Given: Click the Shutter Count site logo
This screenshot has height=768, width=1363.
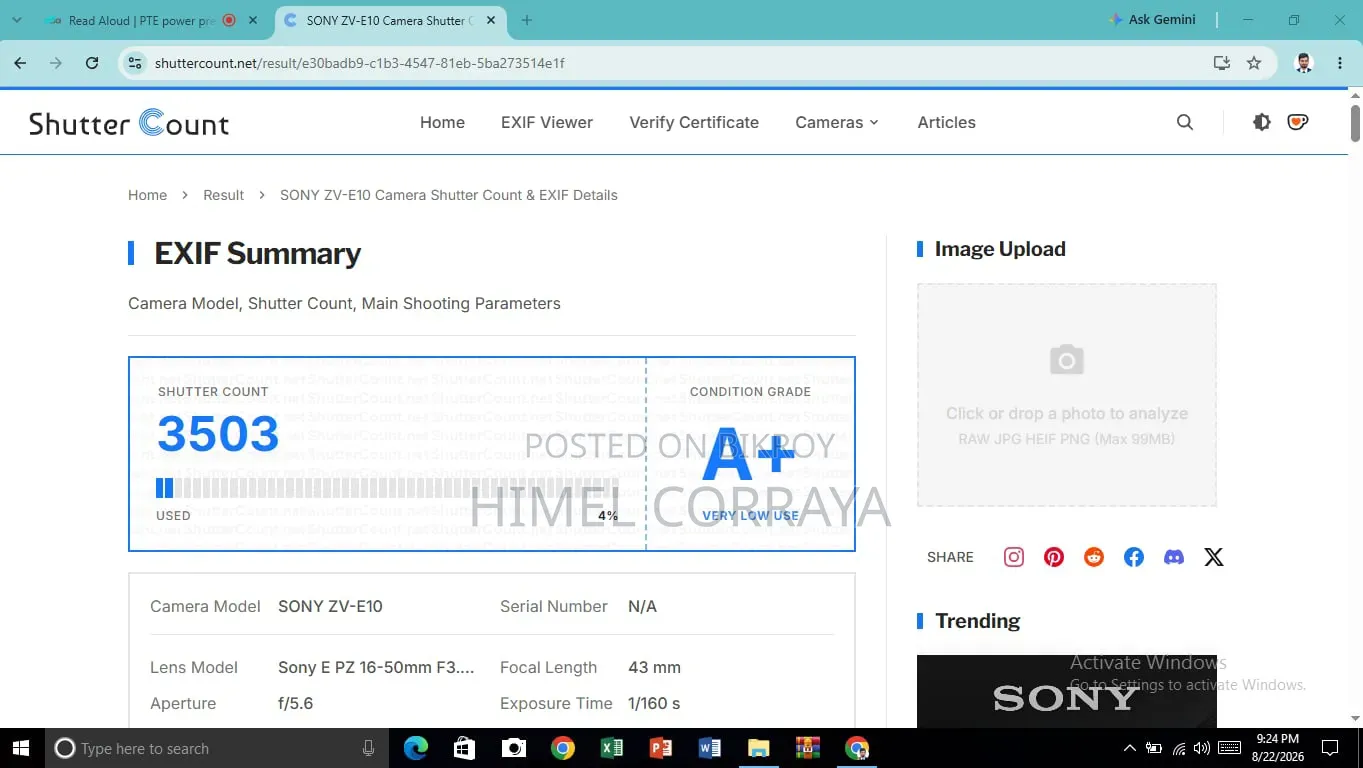Looking at the screenshot, I should click(x=129, y=123).
